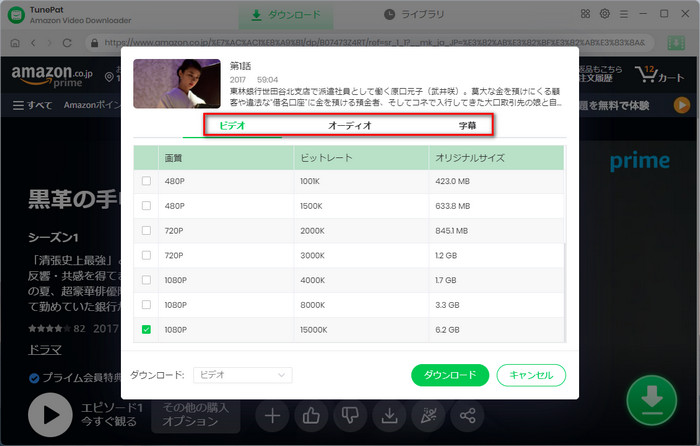Image resolution: width=700 pixels, height=446 pixels.
Task: Check the 480P 1001K row checkbox
Action: tap(146, 181)
